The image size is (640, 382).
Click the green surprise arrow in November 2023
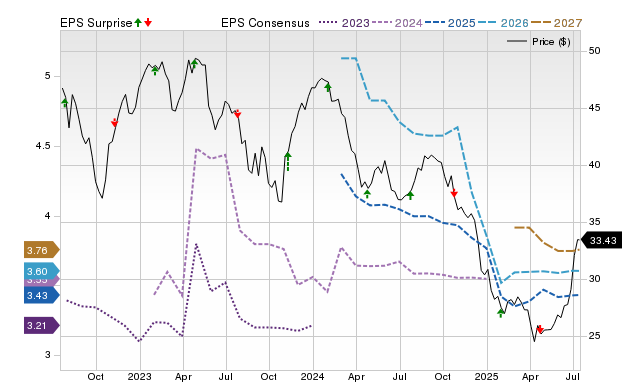(x=288, y=161)
